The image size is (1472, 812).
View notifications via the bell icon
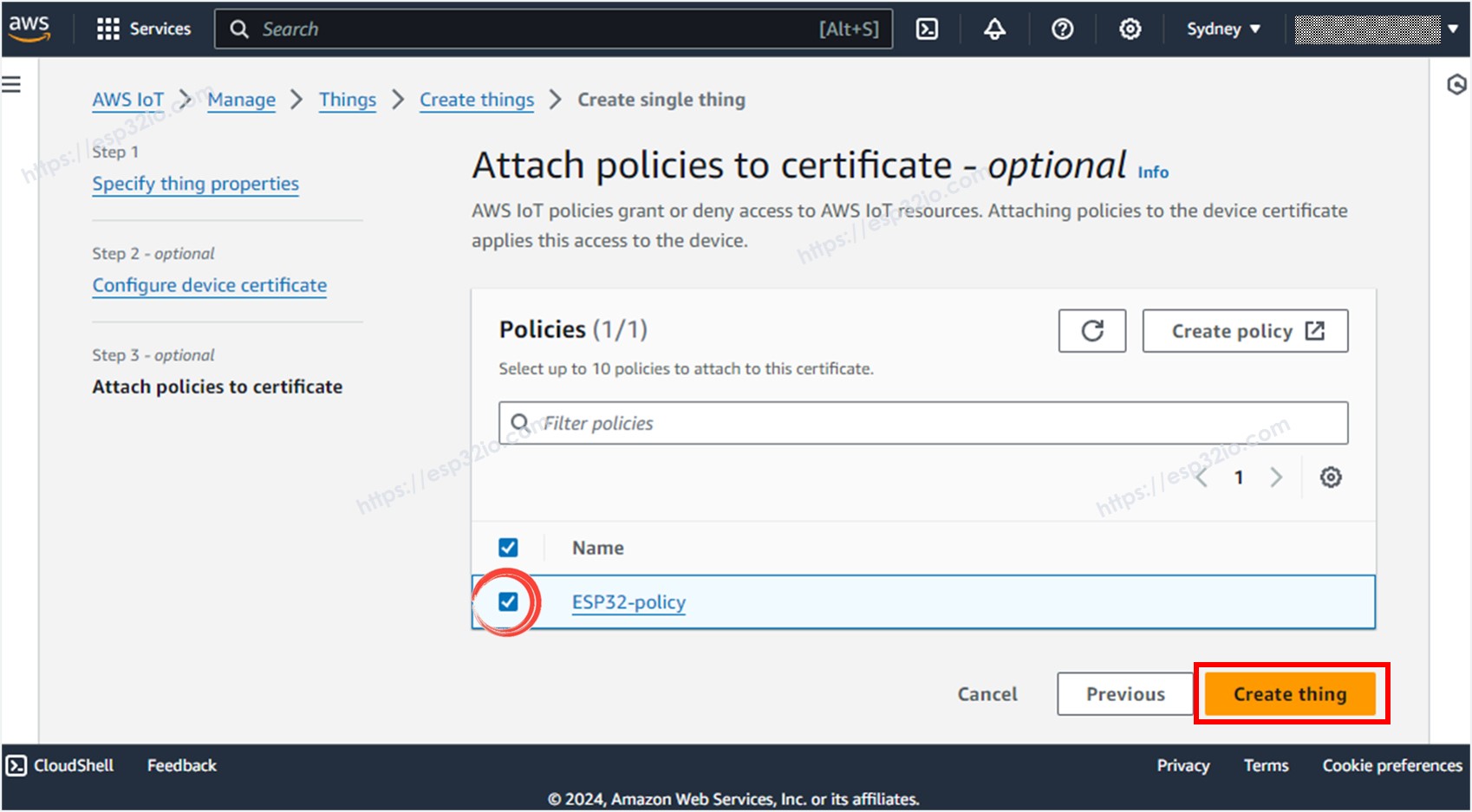(x=994, y=29)
